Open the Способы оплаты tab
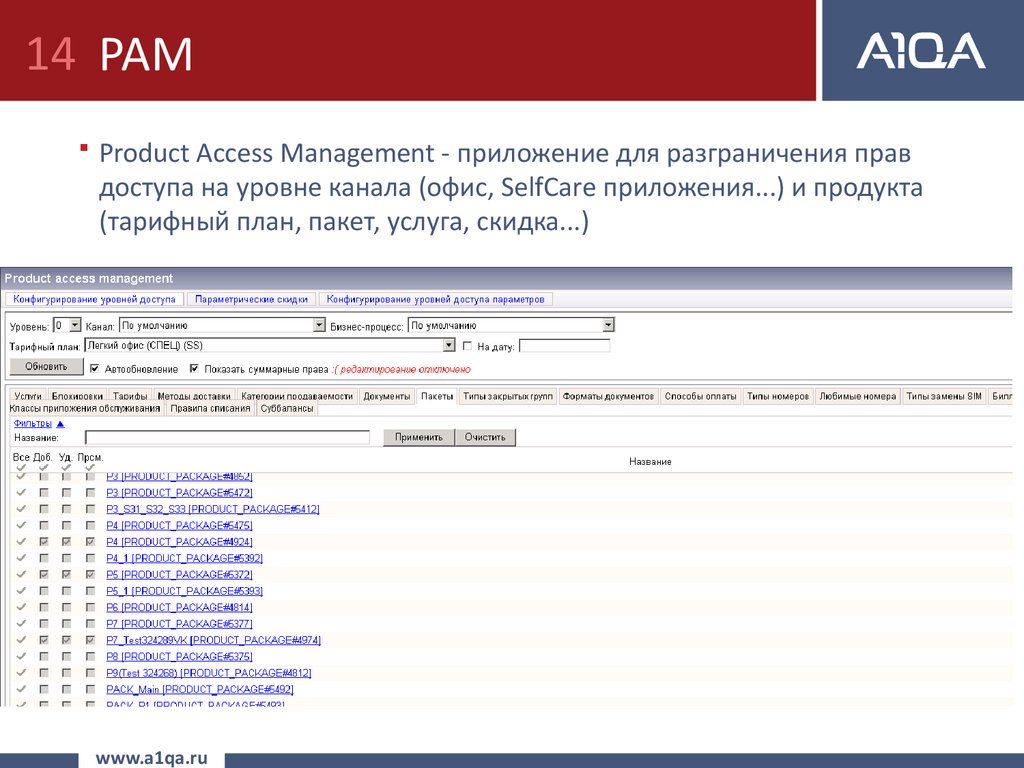This screenshot has width=1024, height=768. click(x=701, y=396)
